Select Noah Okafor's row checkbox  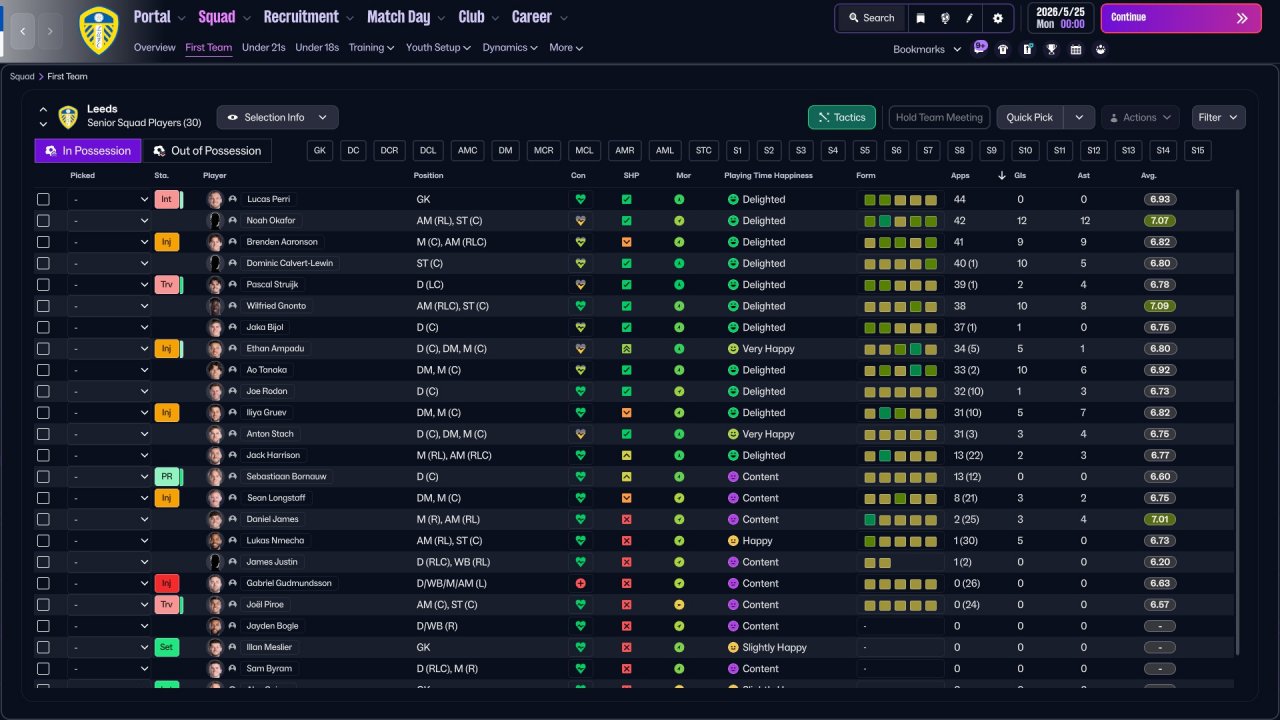click(x=43, y=221)
